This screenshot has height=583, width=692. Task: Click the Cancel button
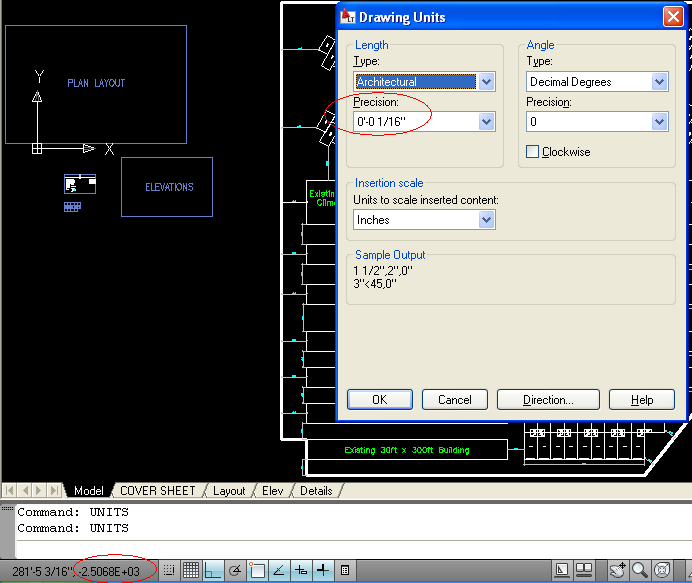pos(455,399)
